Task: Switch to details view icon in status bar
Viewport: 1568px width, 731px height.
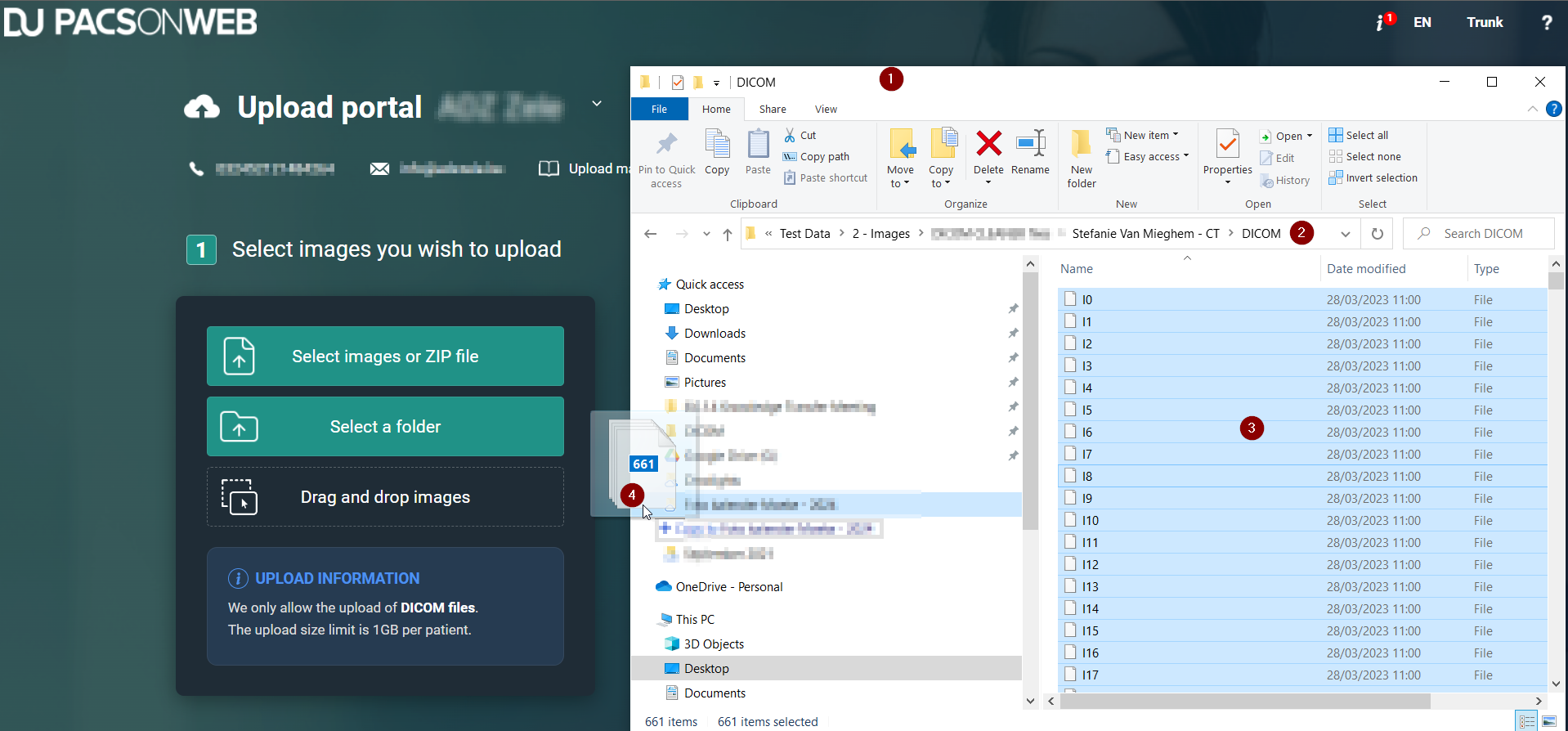Action: tap(1526, 721)
